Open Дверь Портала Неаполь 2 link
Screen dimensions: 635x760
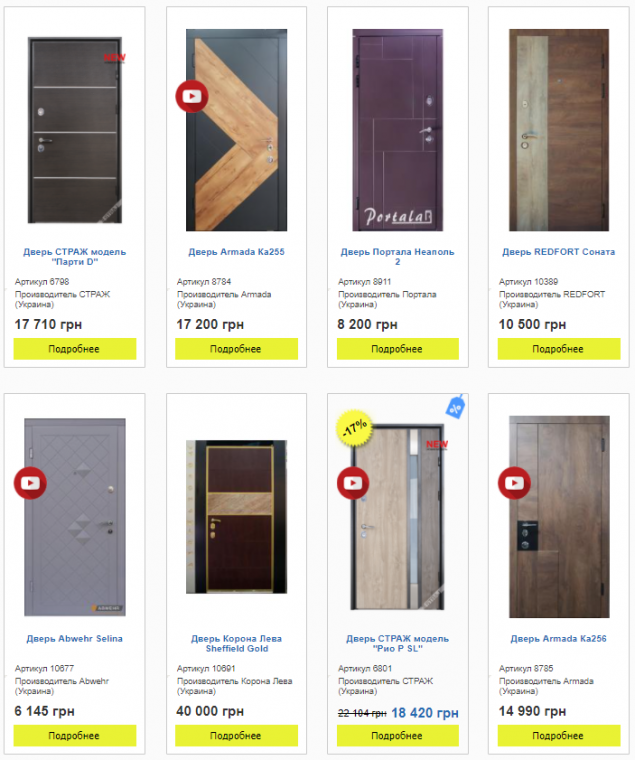[x=397, y=256]
